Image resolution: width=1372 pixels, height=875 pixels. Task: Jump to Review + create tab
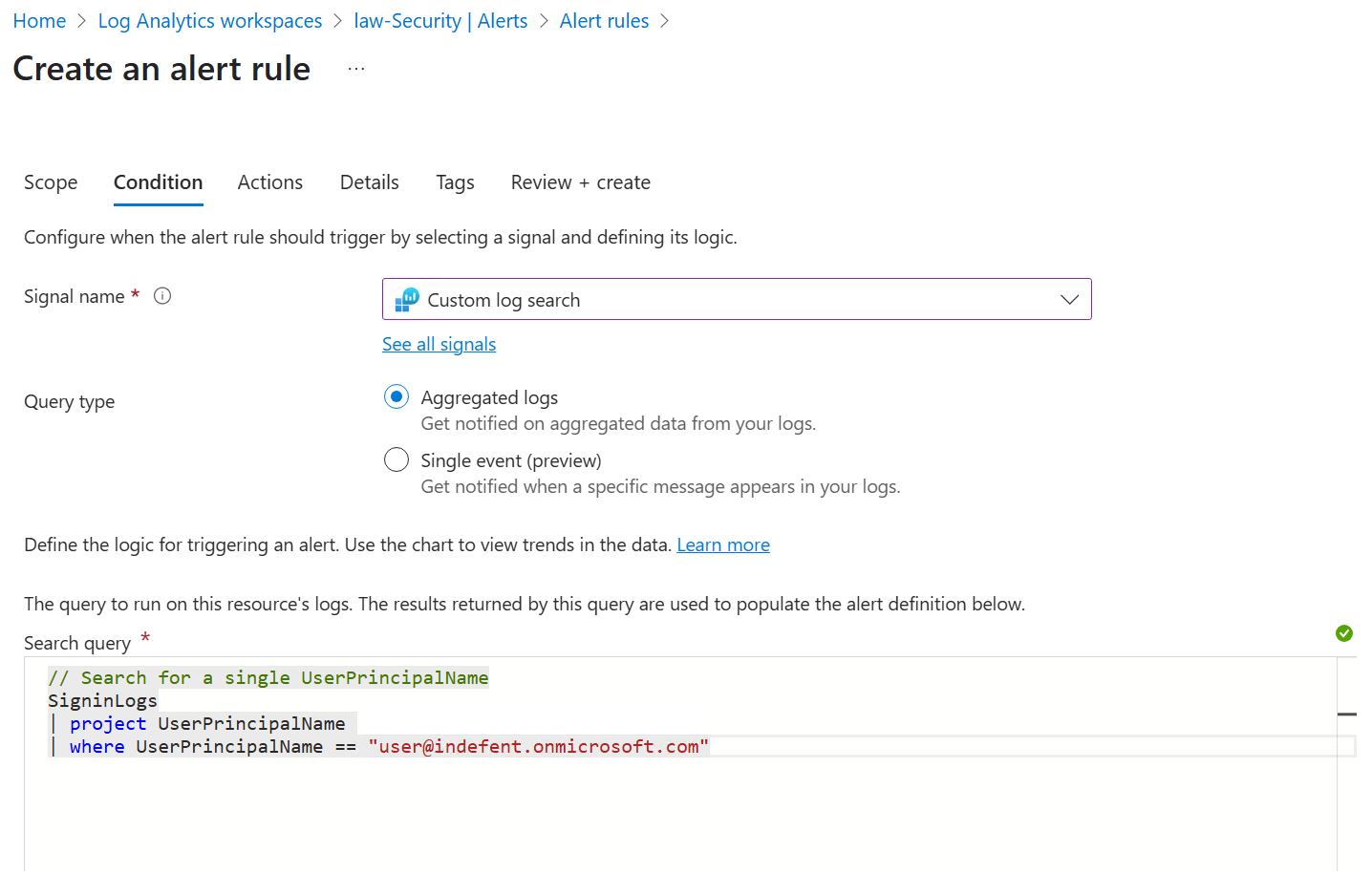coord(581,182)
